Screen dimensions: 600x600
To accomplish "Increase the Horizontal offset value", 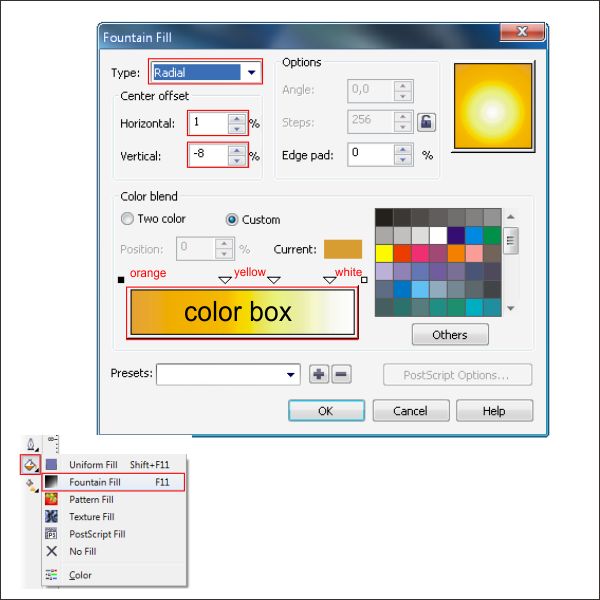I will 237,119.
